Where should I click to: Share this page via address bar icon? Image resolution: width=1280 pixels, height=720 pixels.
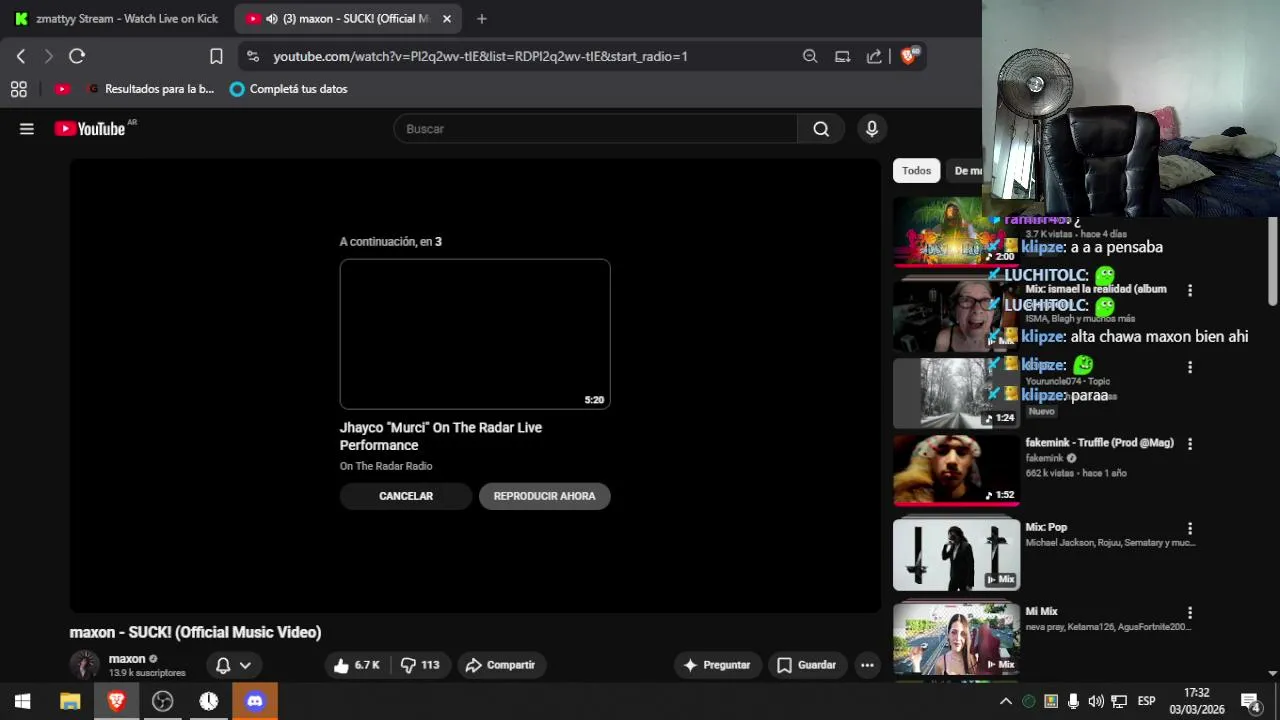(874, 57)
